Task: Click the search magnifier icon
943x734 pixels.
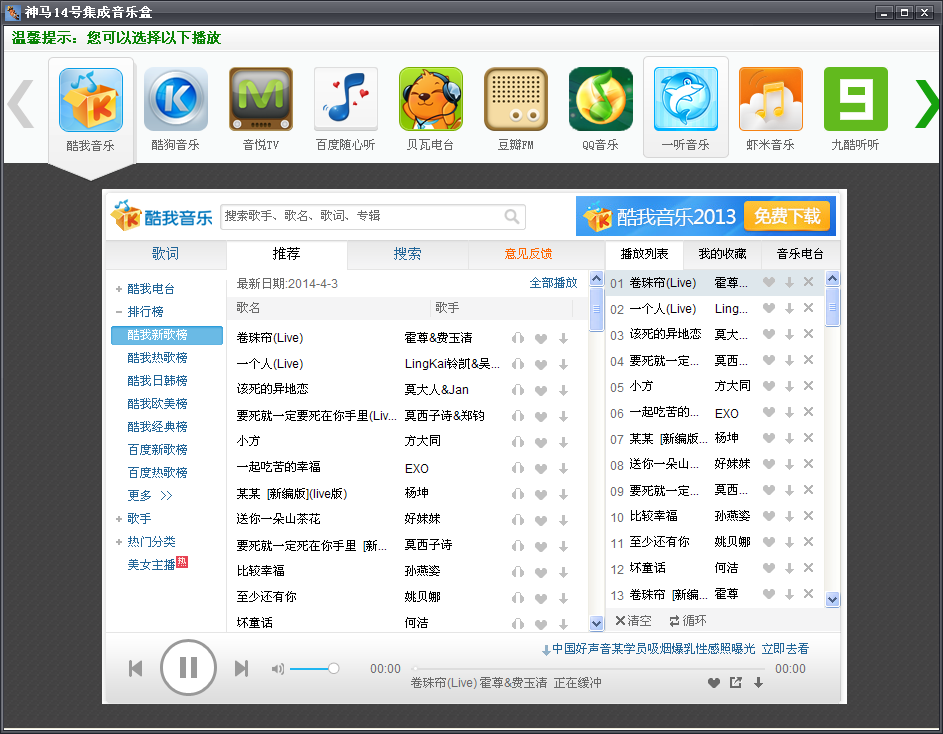Action: [x=512, y=216]
